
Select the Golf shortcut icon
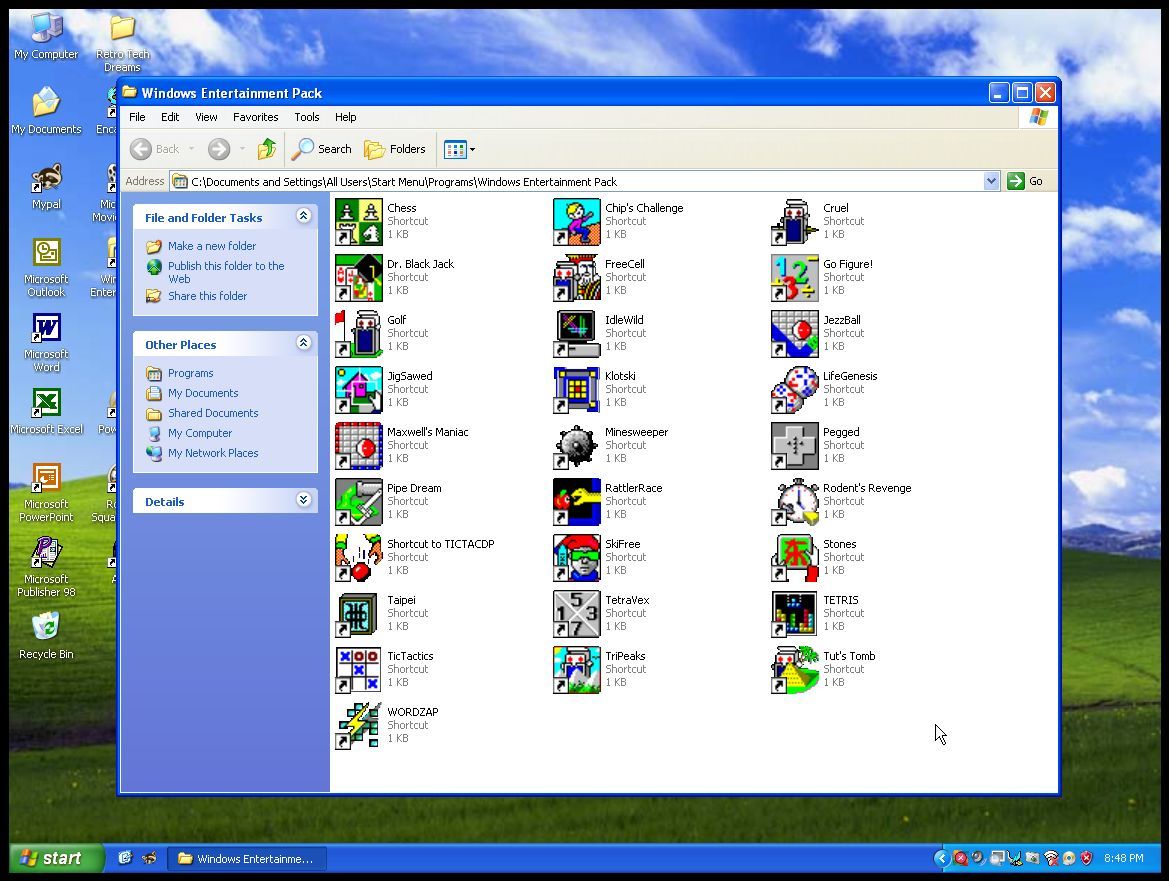(x=359, y=334)
